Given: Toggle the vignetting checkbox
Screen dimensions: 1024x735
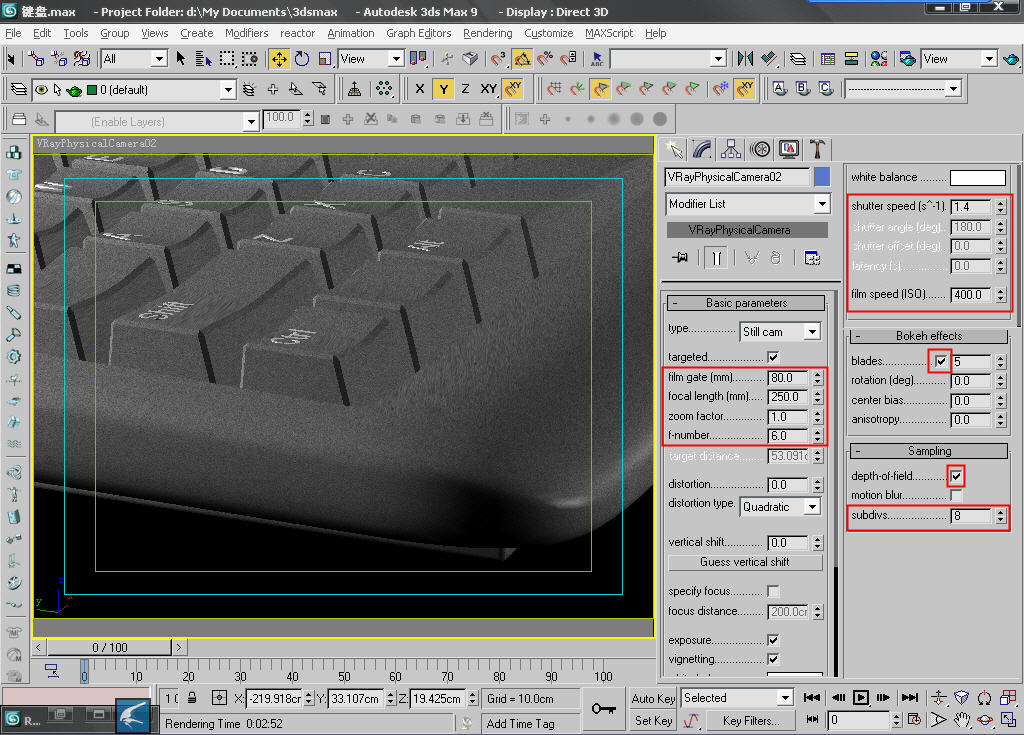Looking at the screenshot, I should pos(773,659).
